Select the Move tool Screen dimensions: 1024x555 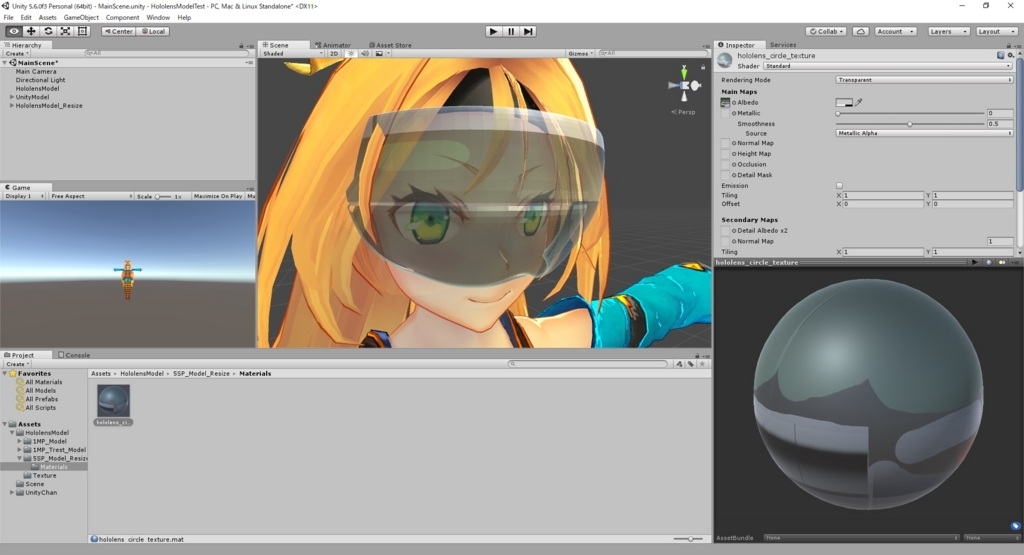coord(31,31)
